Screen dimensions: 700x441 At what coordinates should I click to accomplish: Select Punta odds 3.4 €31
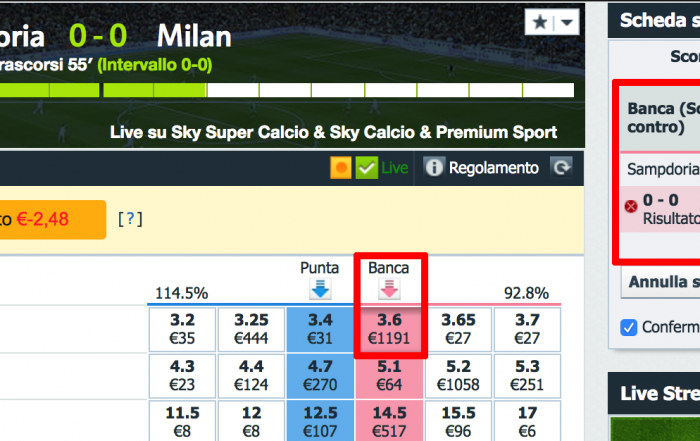tap(320, 329)
